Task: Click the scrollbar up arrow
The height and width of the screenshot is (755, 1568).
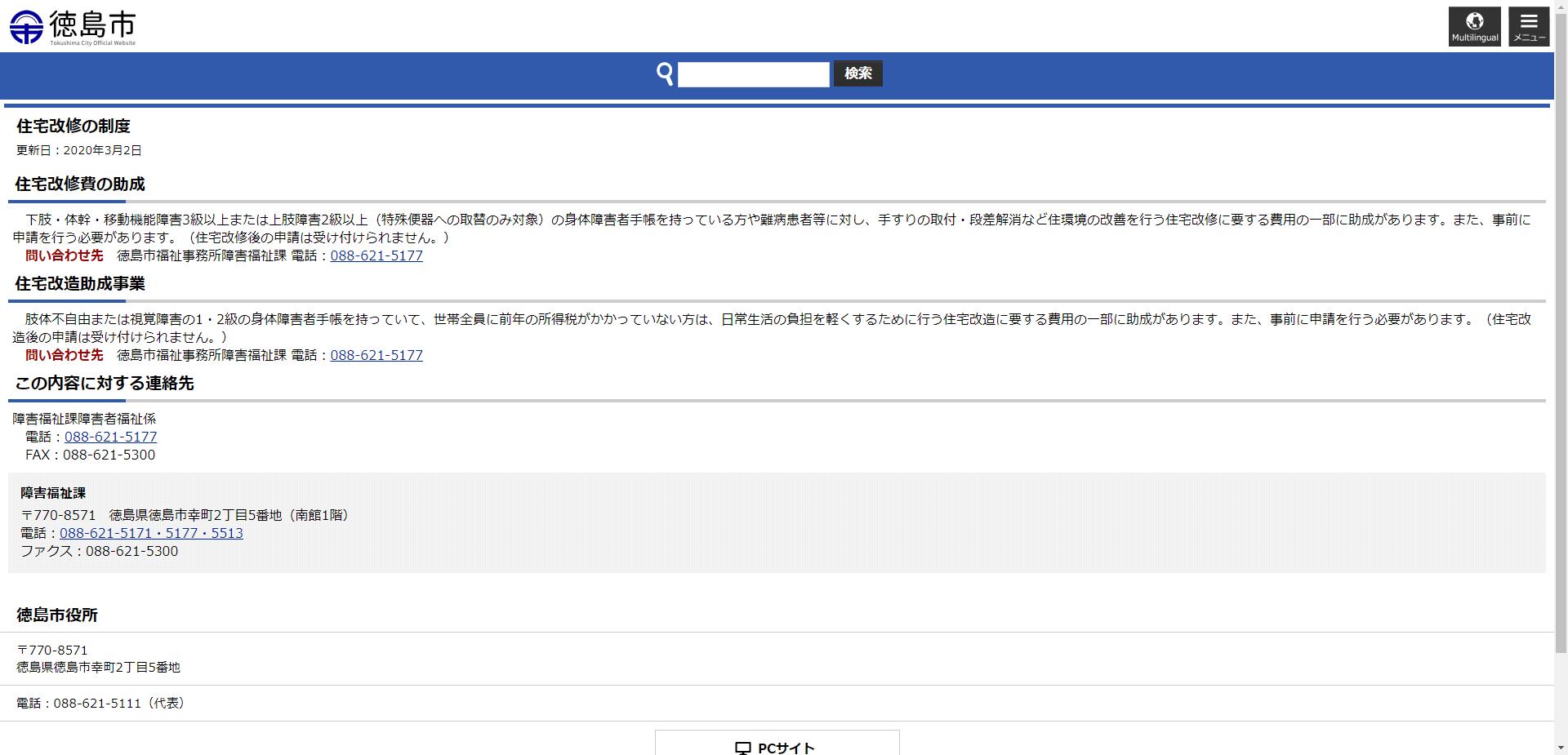Action: [1561, 7]
